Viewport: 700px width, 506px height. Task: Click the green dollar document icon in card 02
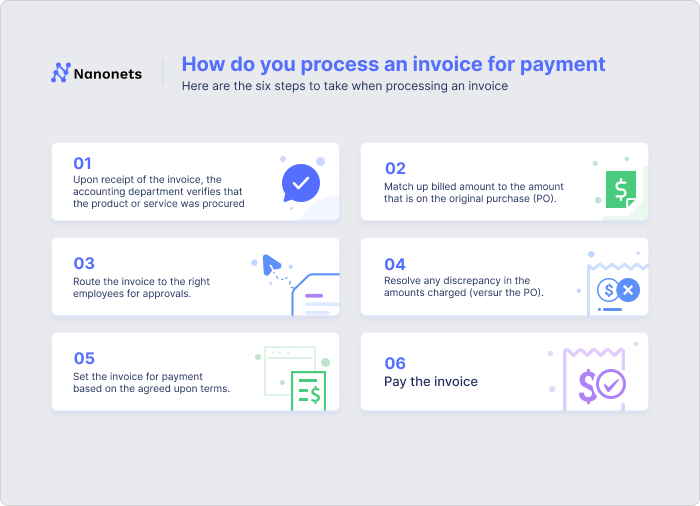[621, 189]
